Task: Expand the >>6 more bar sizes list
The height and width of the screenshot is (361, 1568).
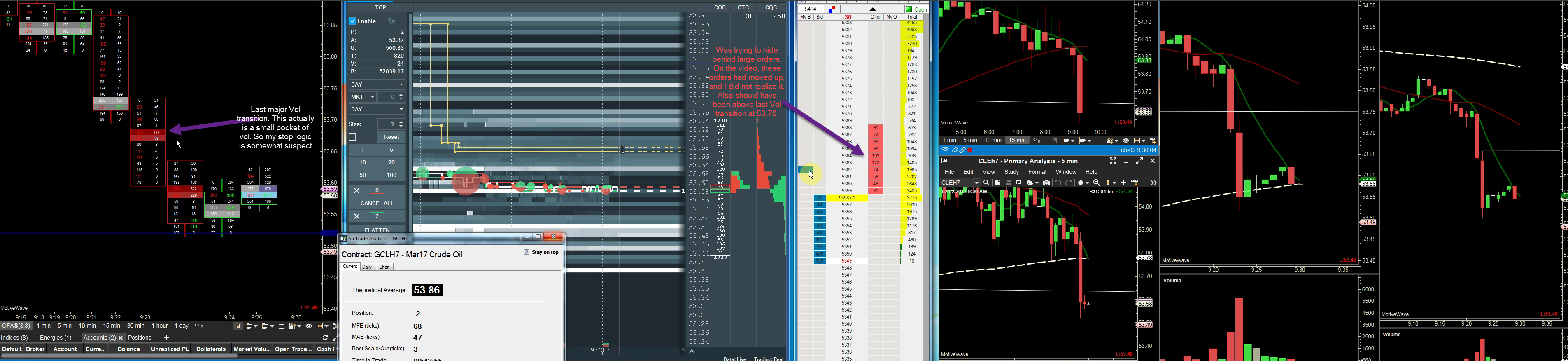Action: coord(1036,141)
